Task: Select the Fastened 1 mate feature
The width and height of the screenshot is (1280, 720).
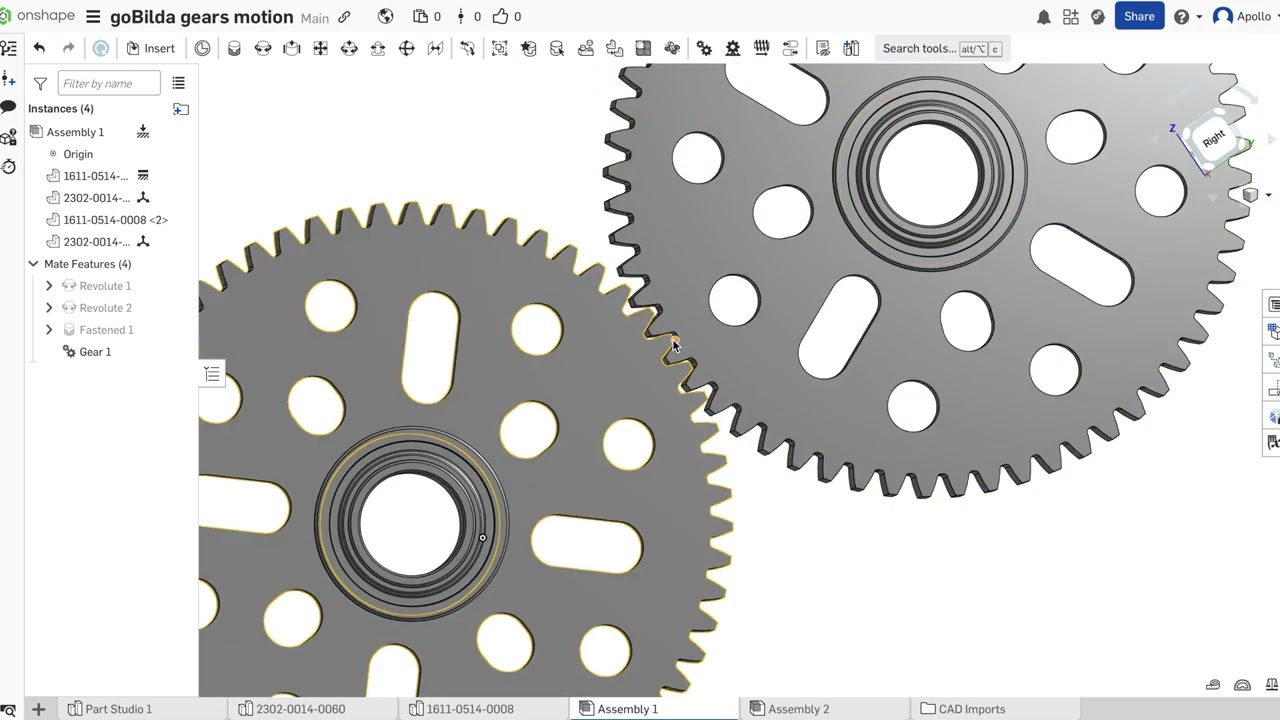Action: (106, 330)
